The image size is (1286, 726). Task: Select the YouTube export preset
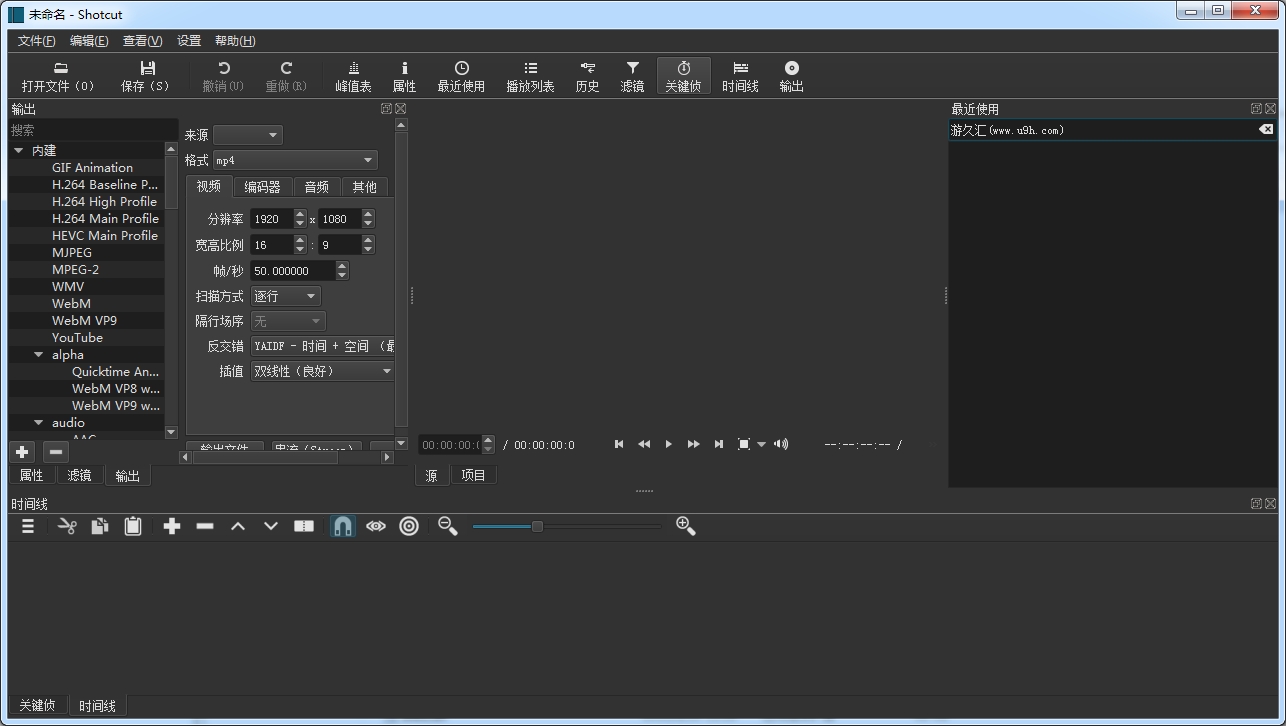77,337
